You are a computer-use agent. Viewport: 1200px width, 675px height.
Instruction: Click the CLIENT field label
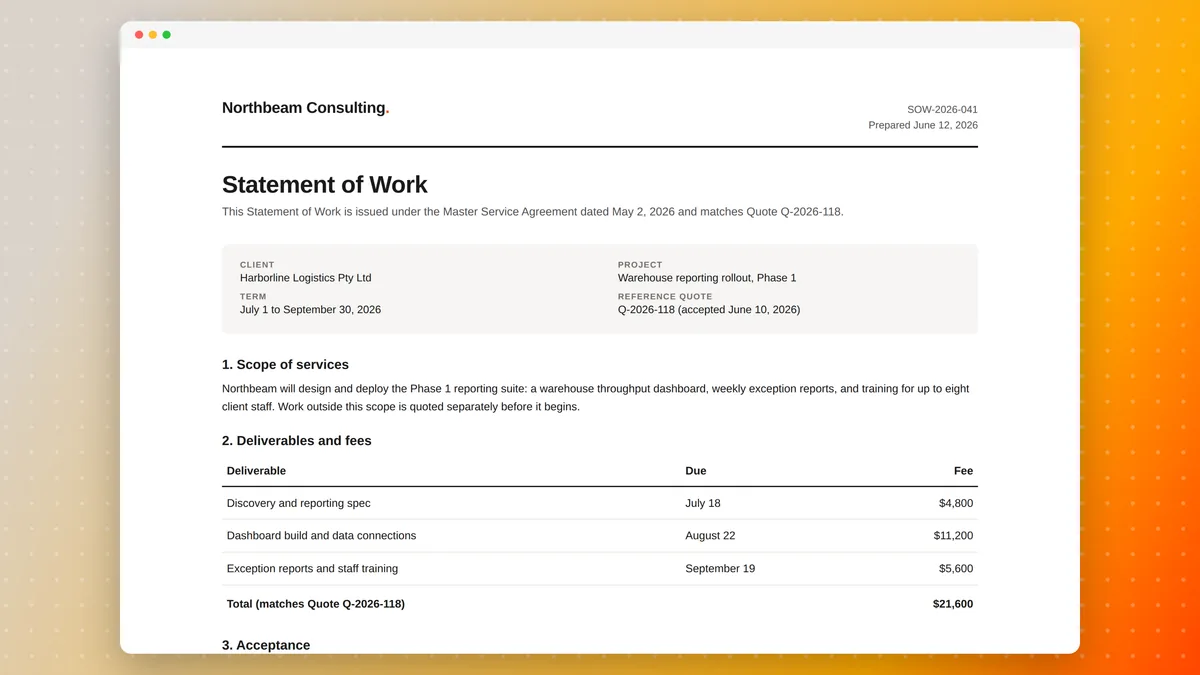pos(257,265)
